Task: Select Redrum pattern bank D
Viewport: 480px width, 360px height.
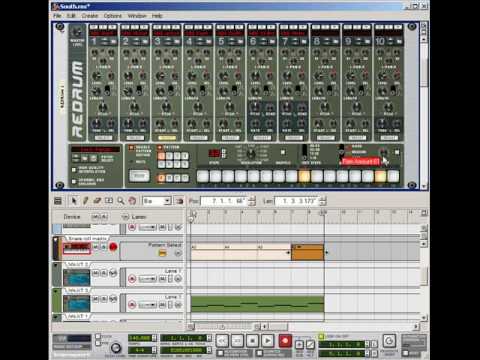Action: pyautogui.click(x=185, y=178)
